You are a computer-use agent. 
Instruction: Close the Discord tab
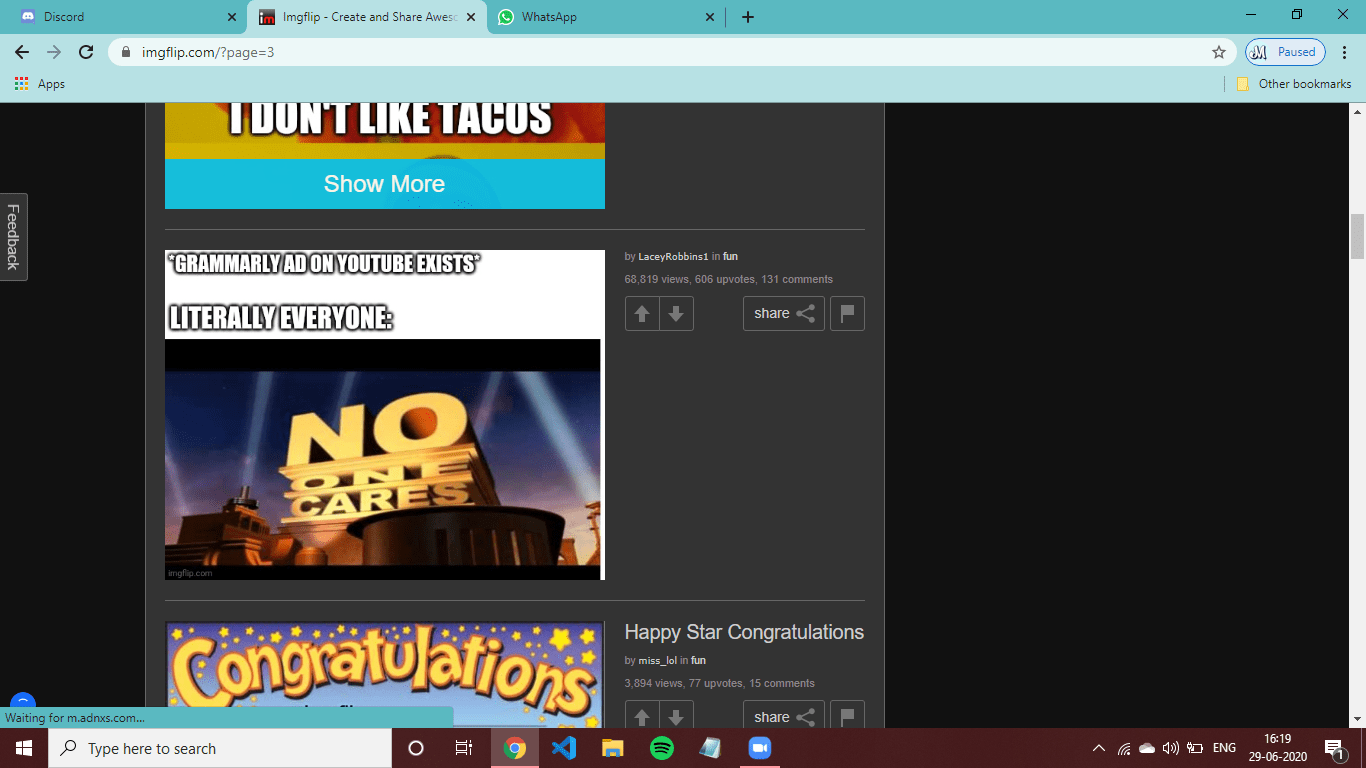232,17
